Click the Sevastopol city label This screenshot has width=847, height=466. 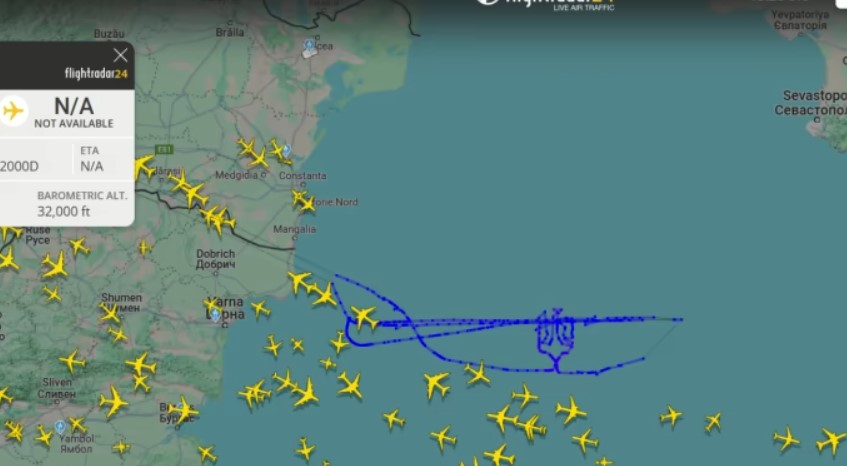pyautogui.click(x=810, y=103)
